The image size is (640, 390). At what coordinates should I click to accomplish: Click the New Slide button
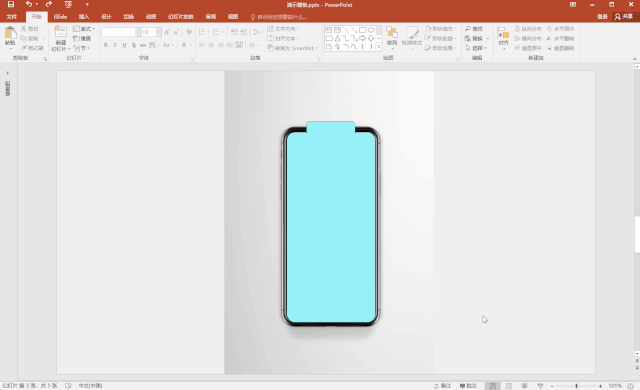[60, 38]
